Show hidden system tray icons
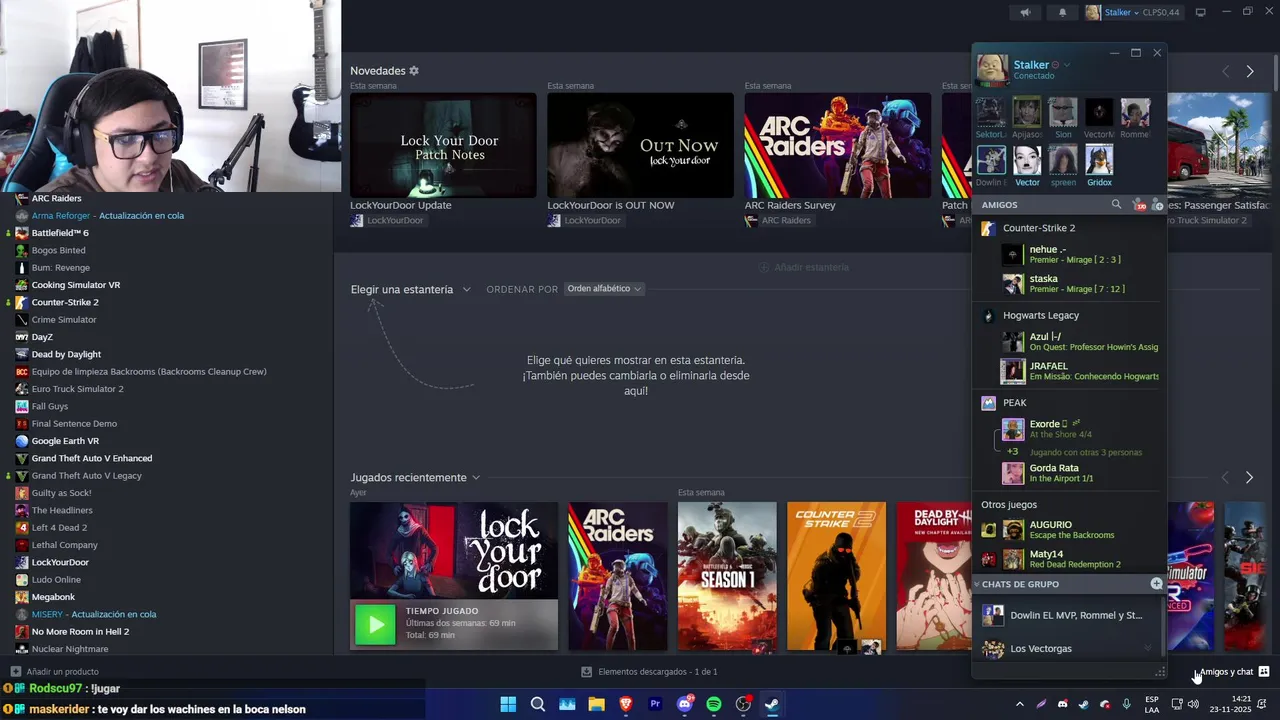 (x=1019, y=704)
